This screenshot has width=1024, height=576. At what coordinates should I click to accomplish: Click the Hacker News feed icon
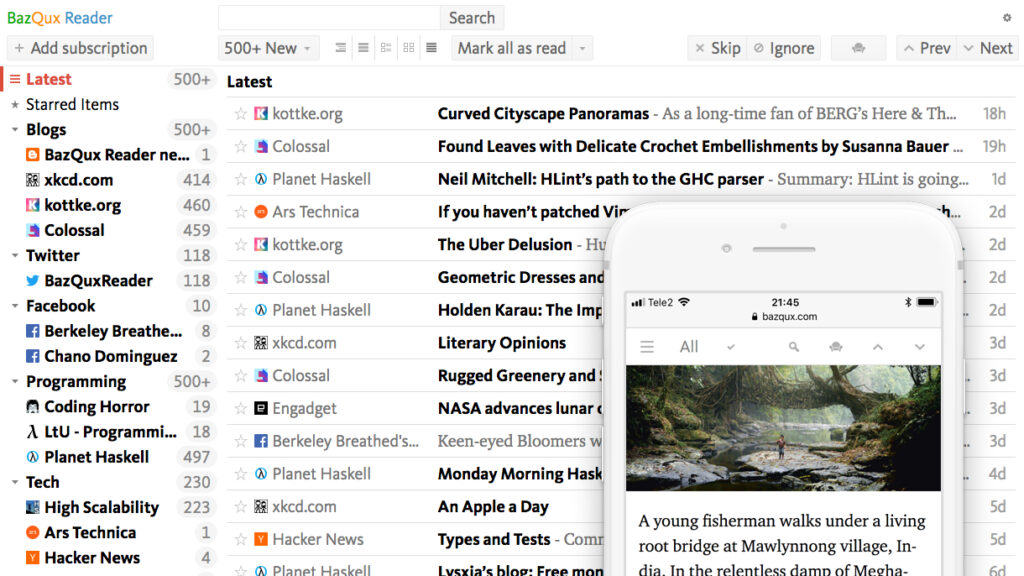pos(31,557)
